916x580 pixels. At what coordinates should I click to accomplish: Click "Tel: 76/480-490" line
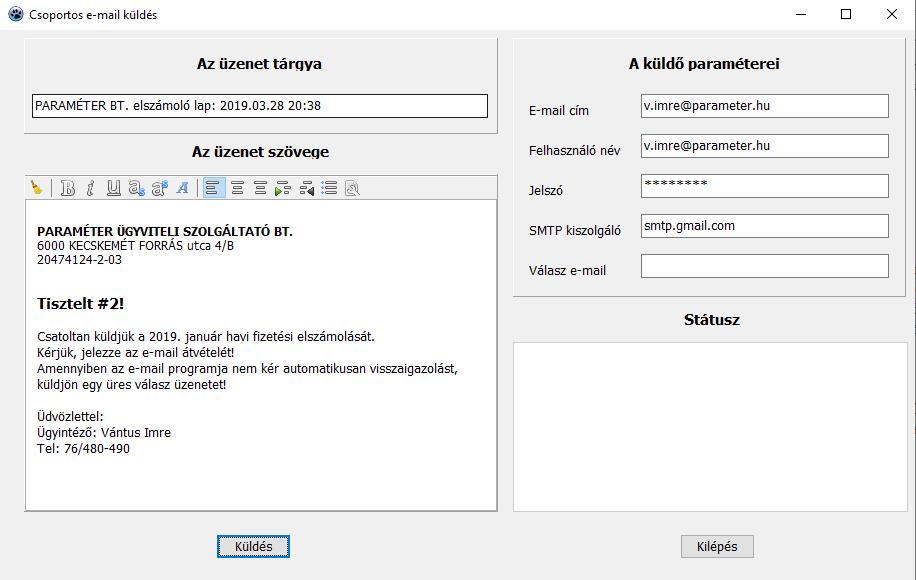click(84, 449)
